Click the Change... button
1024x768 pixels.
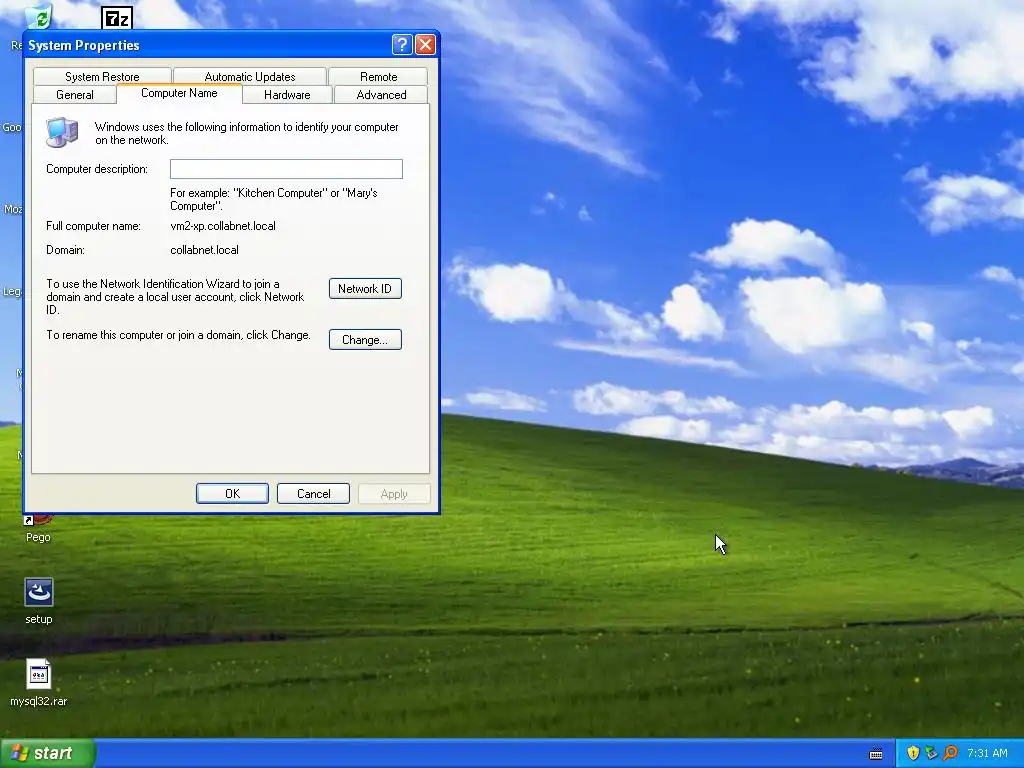click(x=365, y=340)
